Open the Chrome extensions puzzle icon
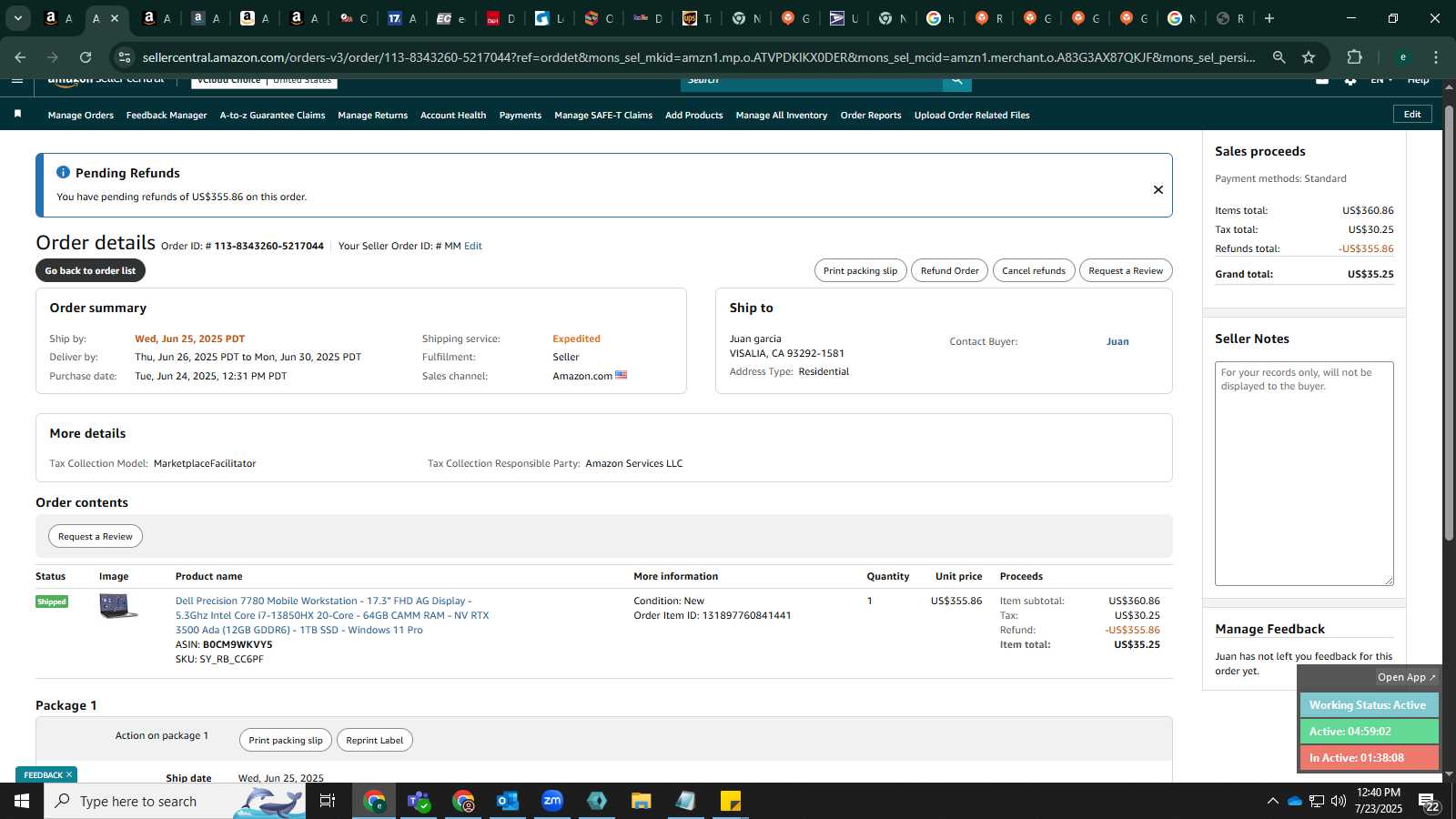Screen dimensions: 1456x819 (x=1354, y=57)
